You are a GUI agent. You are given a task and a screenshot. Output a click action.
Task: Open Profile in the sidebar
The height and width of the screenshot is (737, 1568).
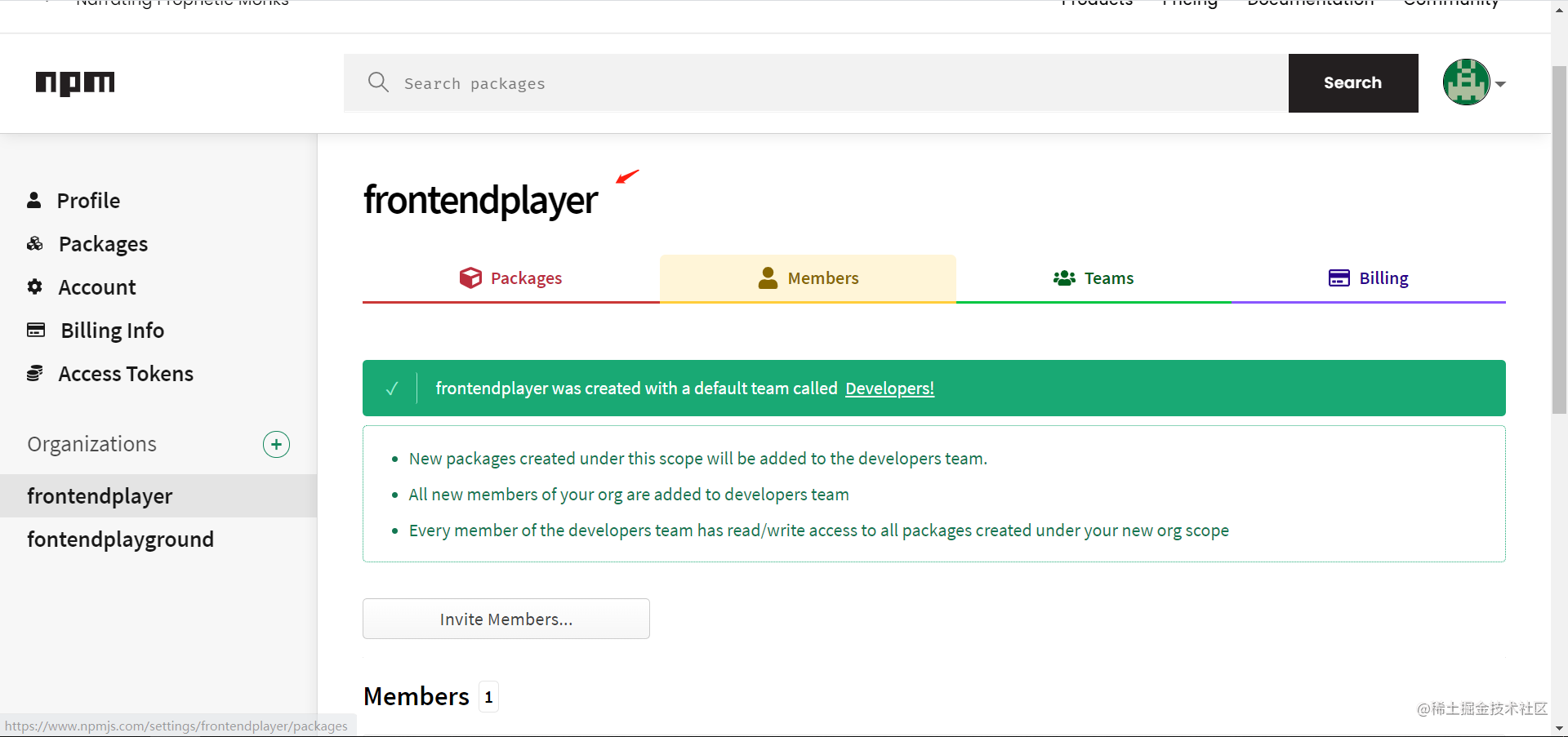[87, 201]
